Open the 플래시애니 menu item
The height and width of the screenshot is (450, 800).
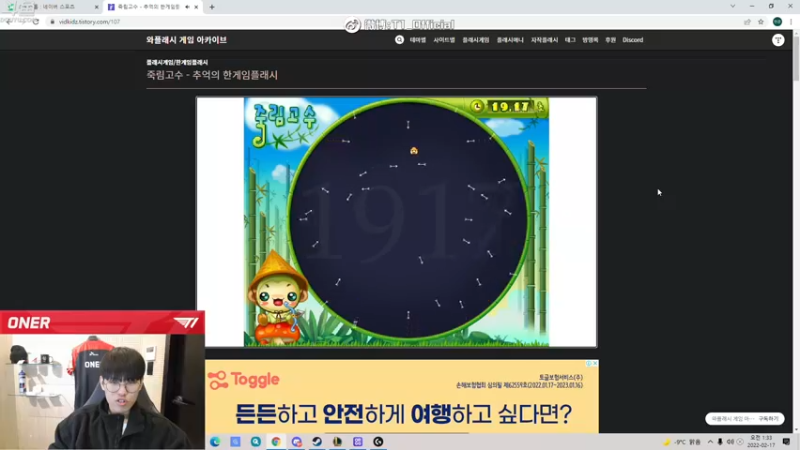(510, 40)
